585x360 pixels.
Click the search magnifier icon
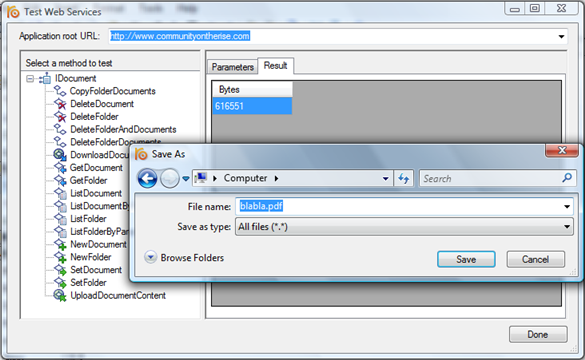(x=567, y=178)
